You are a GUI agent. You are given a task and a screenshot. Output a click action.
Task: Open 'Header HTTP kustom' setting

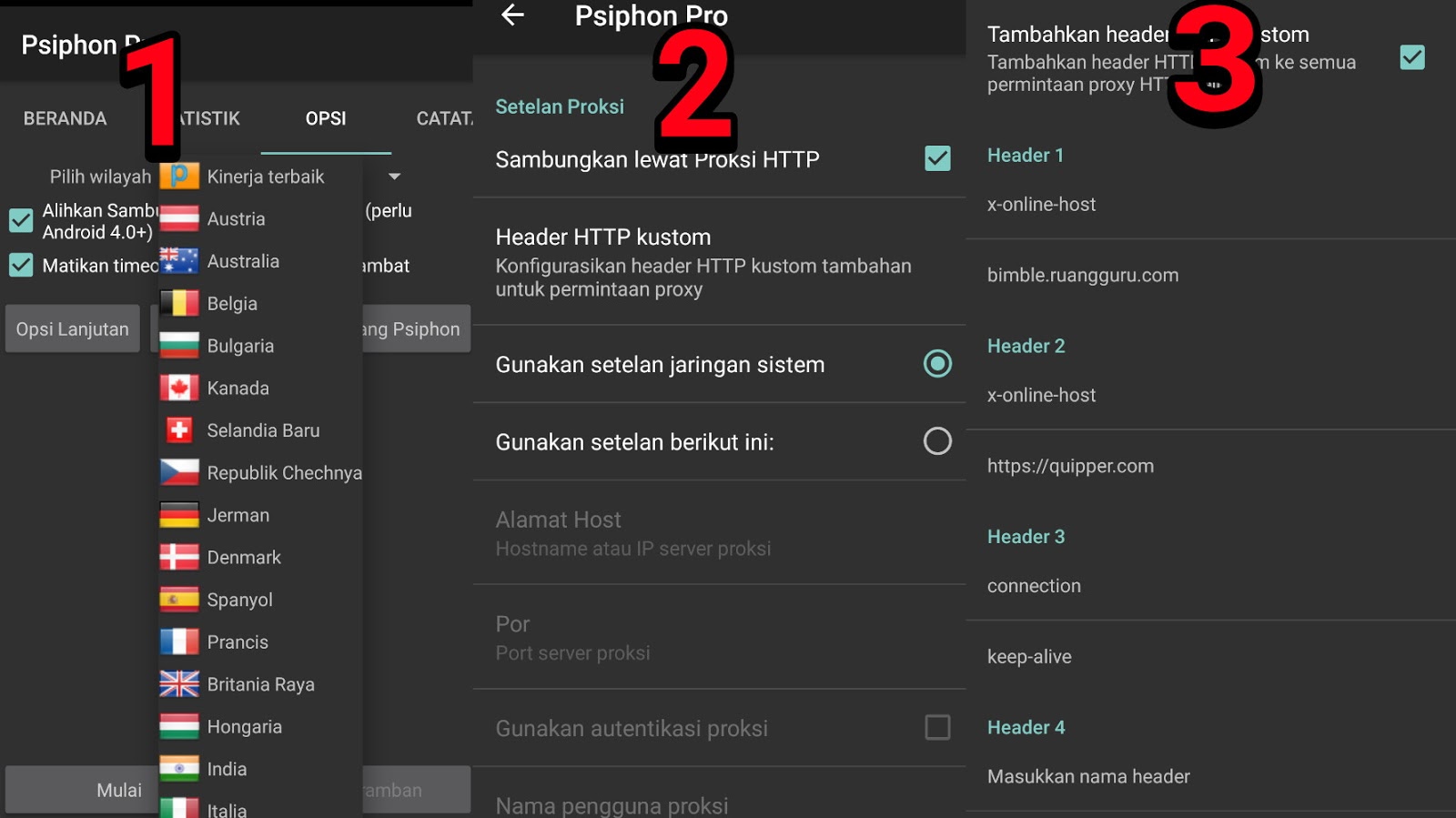click(x=719, y=262)
